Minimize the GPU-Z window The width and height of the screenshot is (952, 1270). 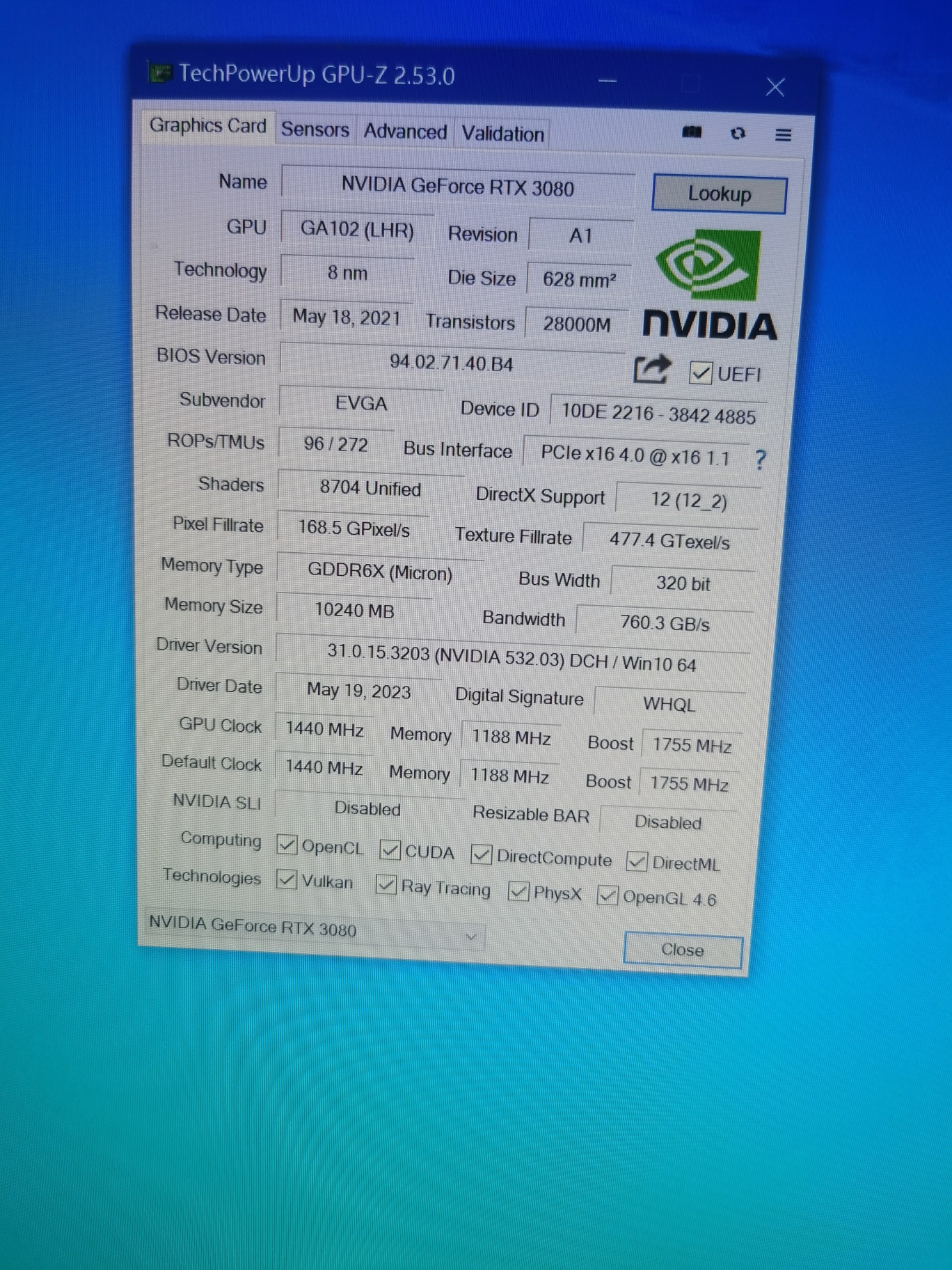(608, 81)
